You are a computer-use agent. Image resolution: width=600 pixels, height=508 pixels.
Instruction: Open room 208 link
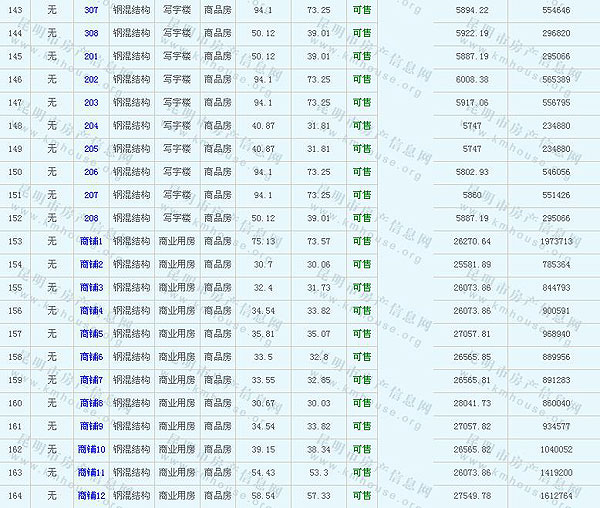[91, 218]
